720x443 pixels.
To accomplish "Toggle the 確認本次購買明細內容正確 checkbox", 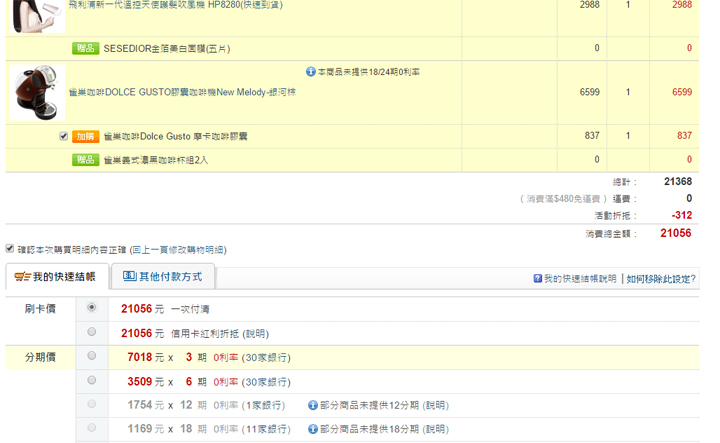I will (x=10, y=248).
